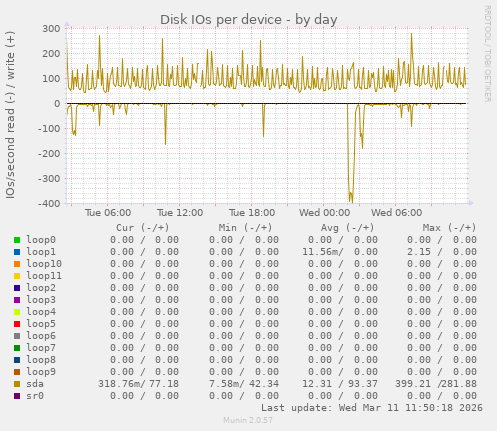Select the loop4 legend label
Screen dimensions: 497x431
coord(41,312)
